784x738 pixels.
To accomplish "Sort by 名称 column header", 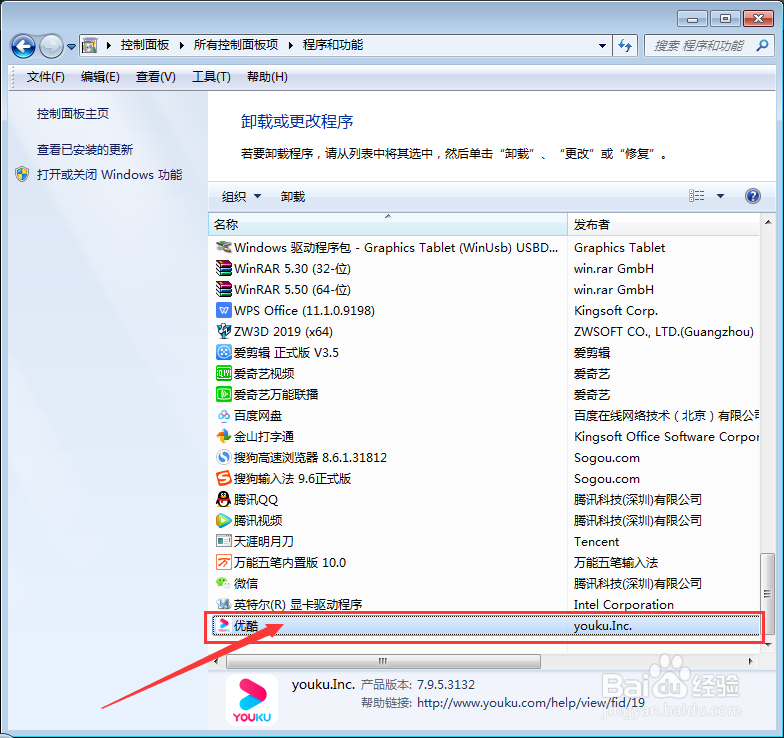I will (388, 224).
